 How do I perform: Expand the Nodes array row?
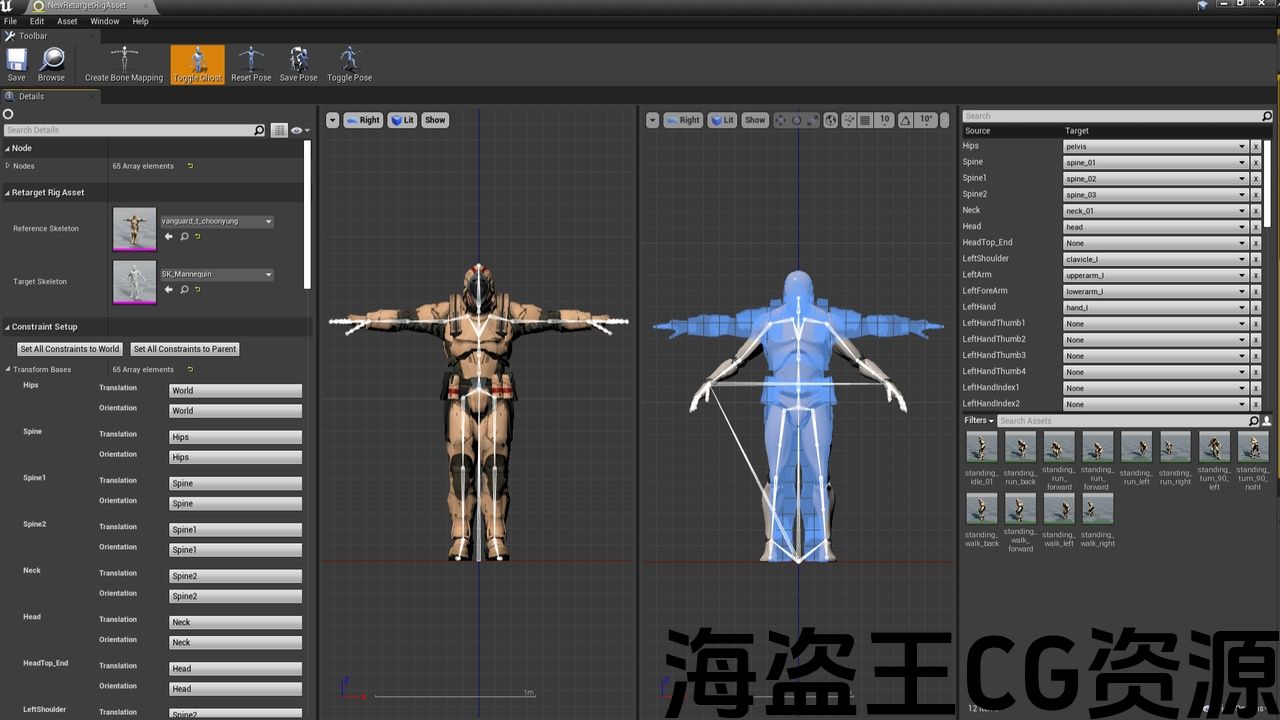click(8, 166)
